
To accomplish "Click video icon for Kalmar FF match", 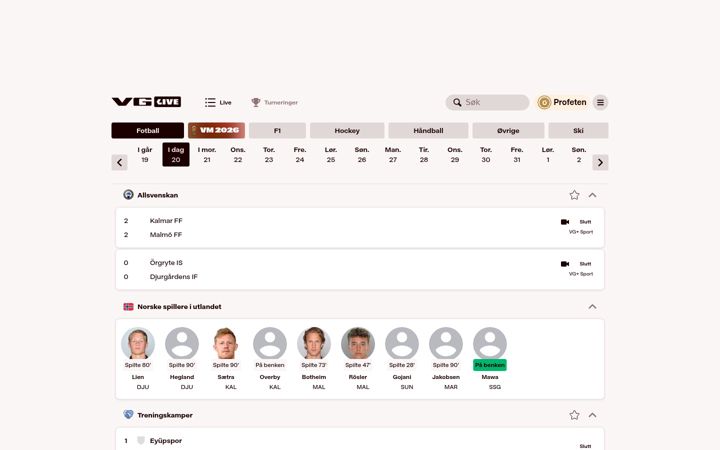I will pyautogui.click(x=565, y=222).
